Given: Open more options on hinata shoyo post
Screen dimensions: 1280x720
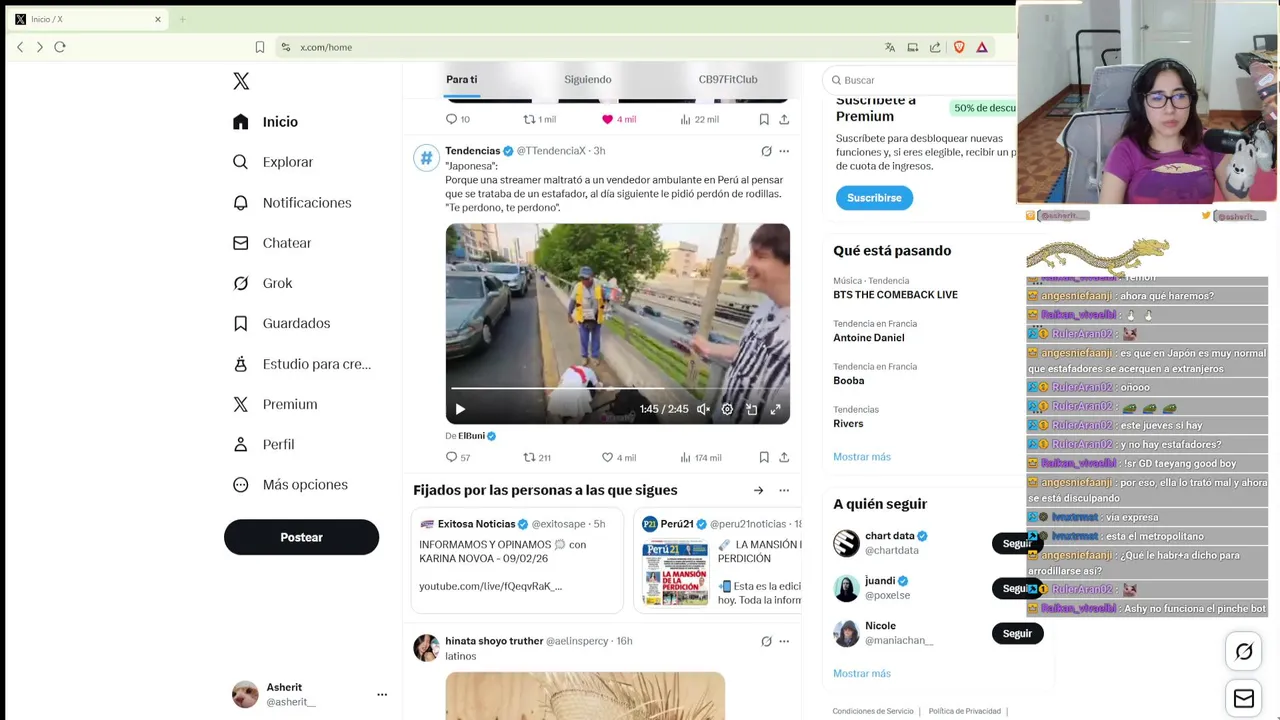Looking at the screenshot, I should click(x=784, y=641).
